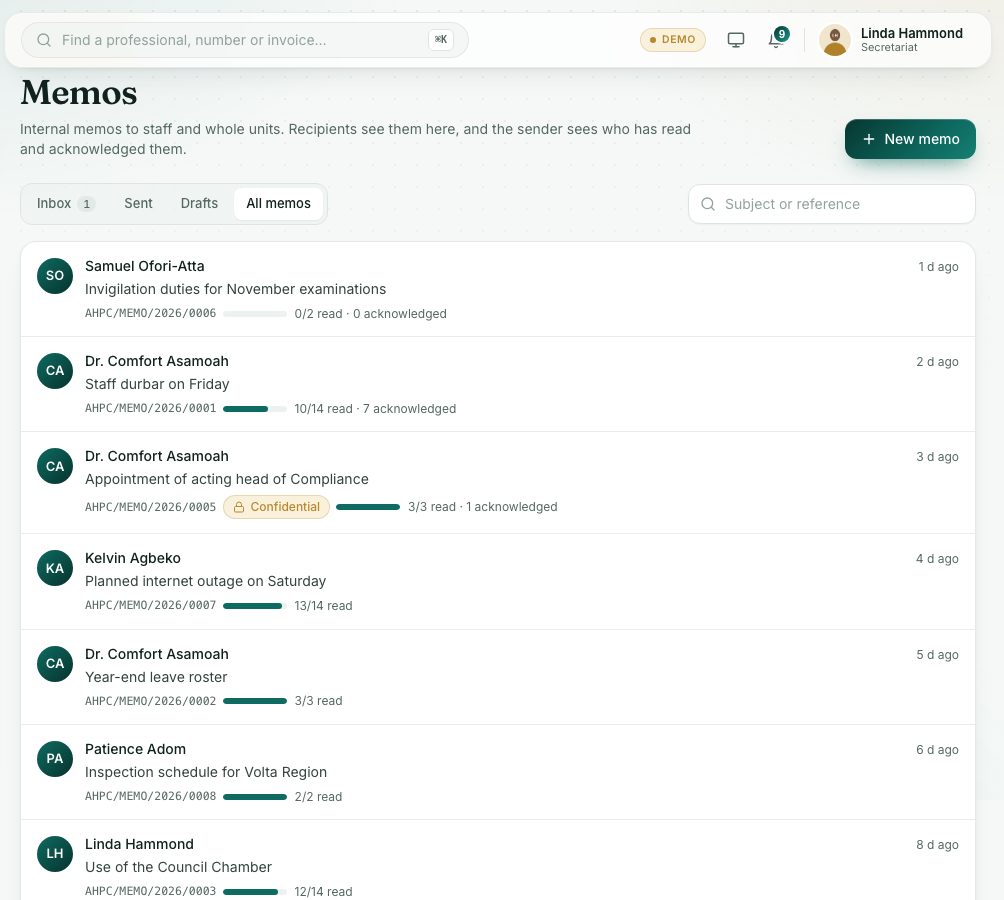
Task: Click the PA avatar for Patience Adom
Action: pyautogui.click(x=55, y=759)
